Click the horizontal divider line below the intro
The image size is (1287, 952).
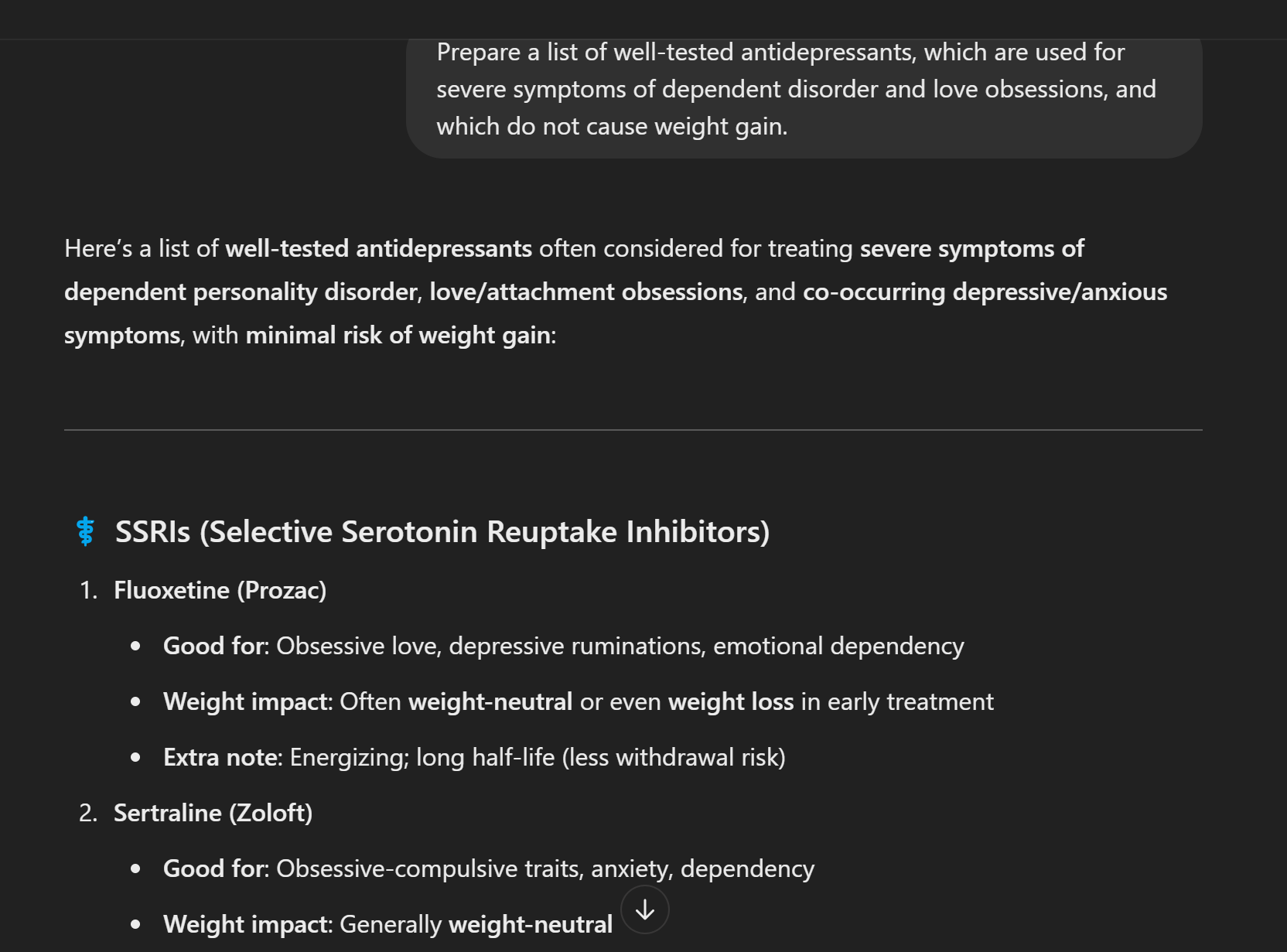coord(633,429)
